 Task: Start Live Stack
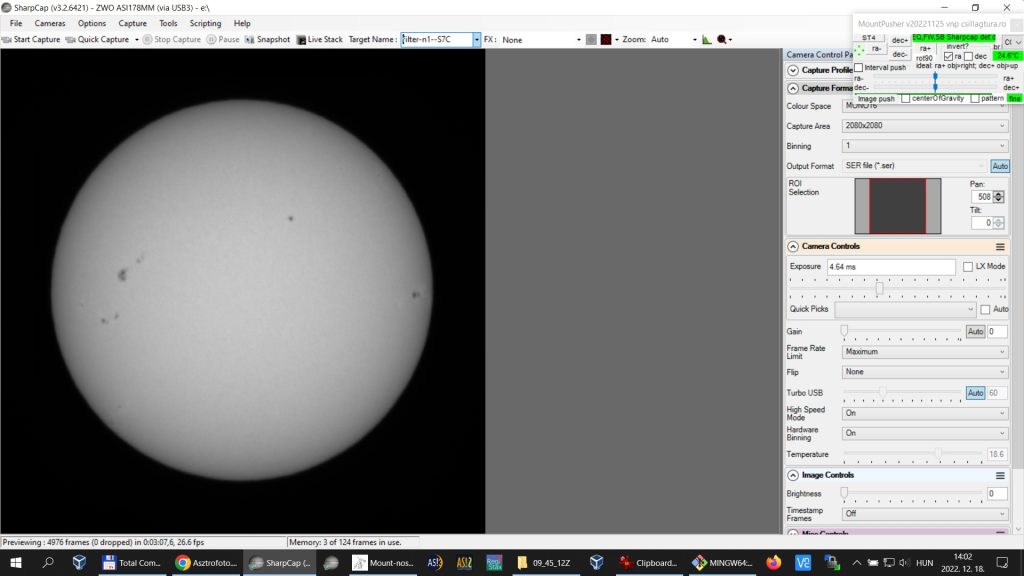[319, 39]
